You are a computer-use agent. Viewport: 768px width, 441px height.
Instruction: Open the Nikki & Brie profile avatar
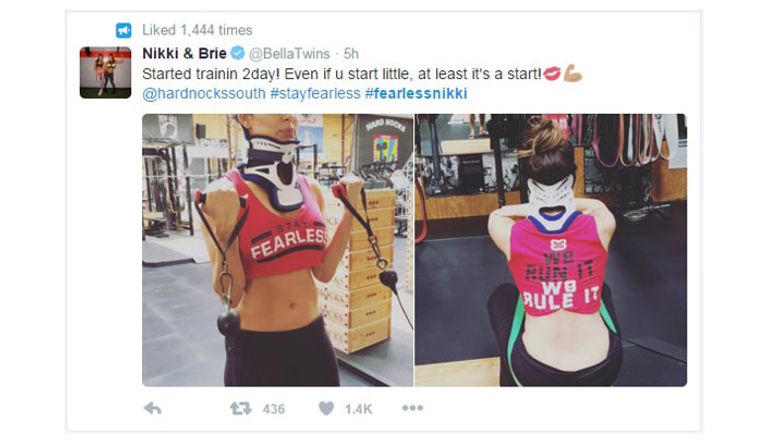[105, 73]
